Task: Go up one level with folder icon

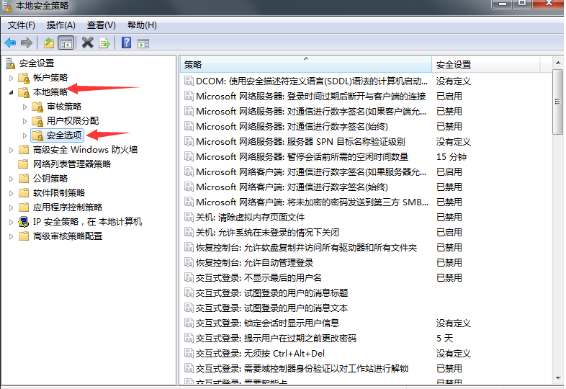Action: point(49,43)
